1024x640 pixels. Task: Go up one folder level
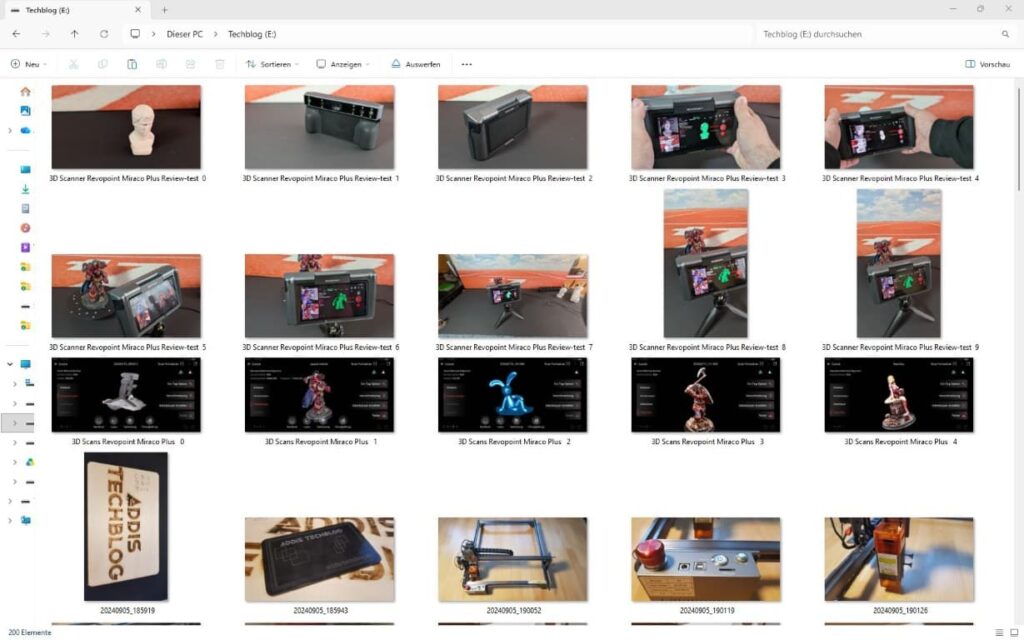pos(74,34)
